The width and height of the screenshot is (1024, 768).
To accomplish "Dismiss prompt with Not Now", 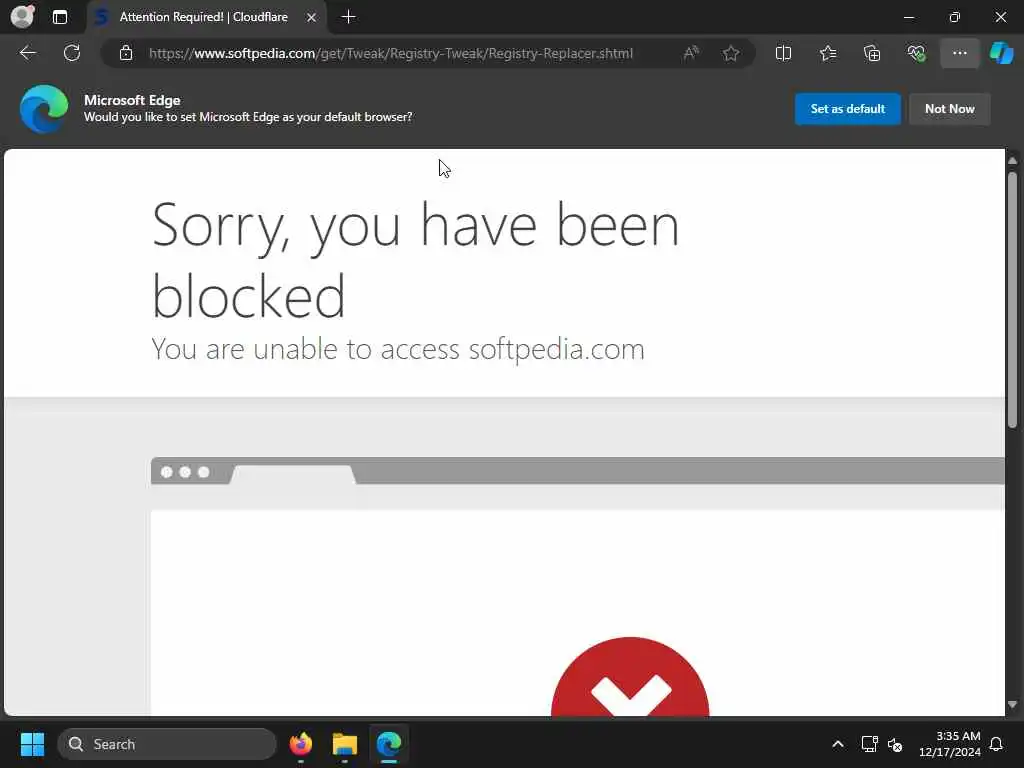I will 950,108.
